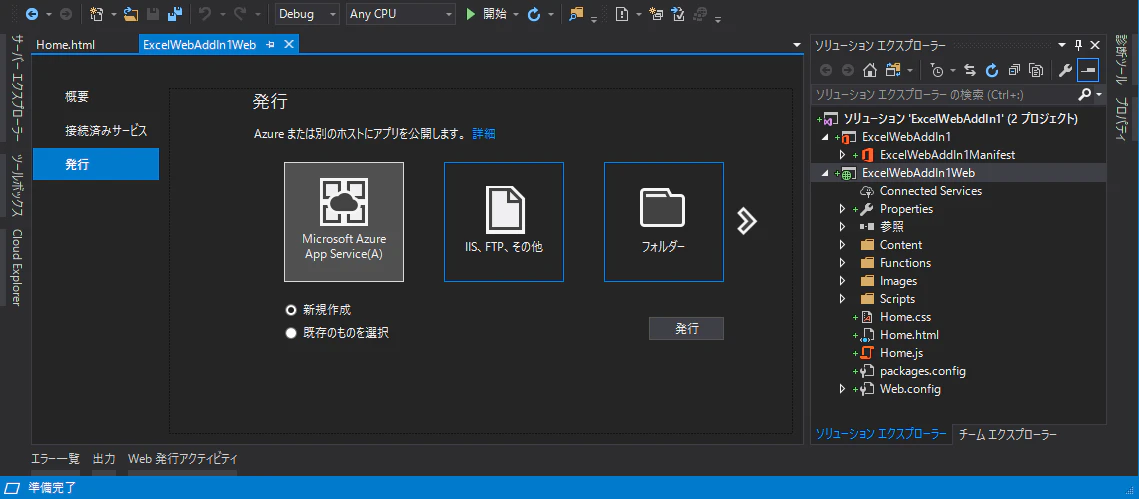Select the フォルダー publish target
The width and height of the screenshot is (1139, 499).
click(663, 222)
